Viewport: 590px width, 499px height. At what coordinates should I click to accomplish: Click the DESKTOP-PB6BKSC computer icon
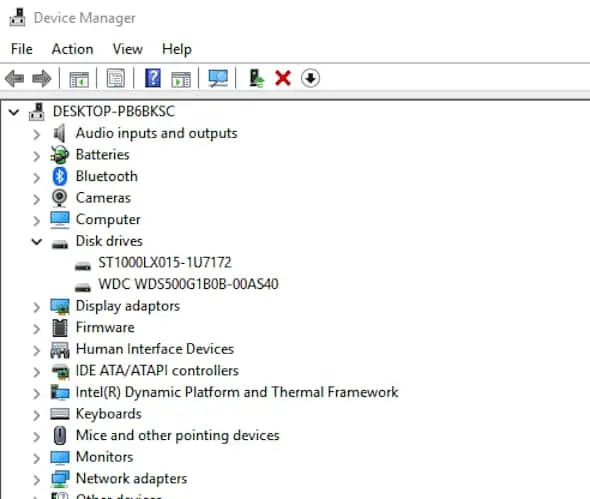pos(37,112)
